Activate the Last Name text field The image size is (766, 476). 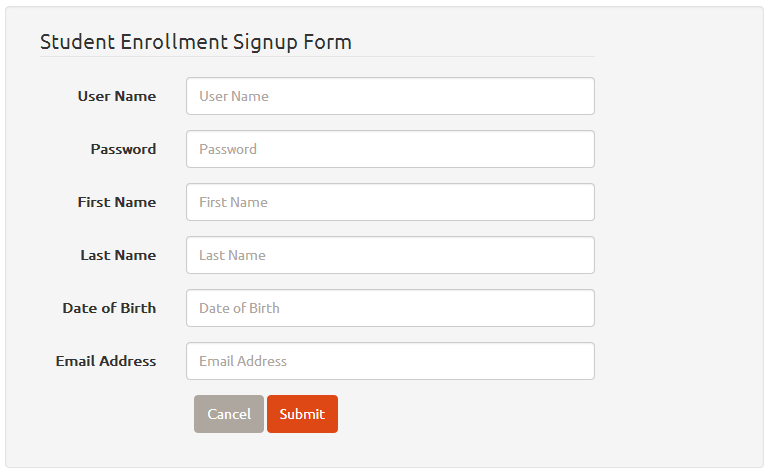click(390, 255)
